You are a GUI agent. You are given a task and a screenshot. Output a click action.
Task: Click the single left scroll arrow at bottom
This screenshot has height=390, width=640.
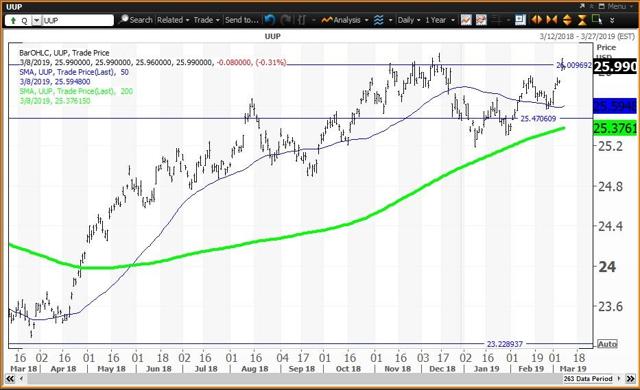pyautogui.click(x=22, y=379)
